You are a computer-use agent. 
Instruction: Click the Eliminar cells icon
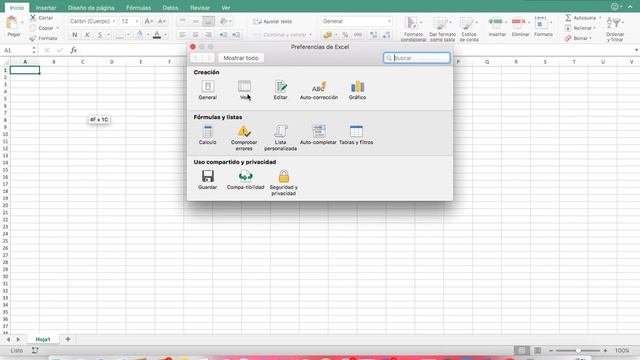[x=519, y=22]
